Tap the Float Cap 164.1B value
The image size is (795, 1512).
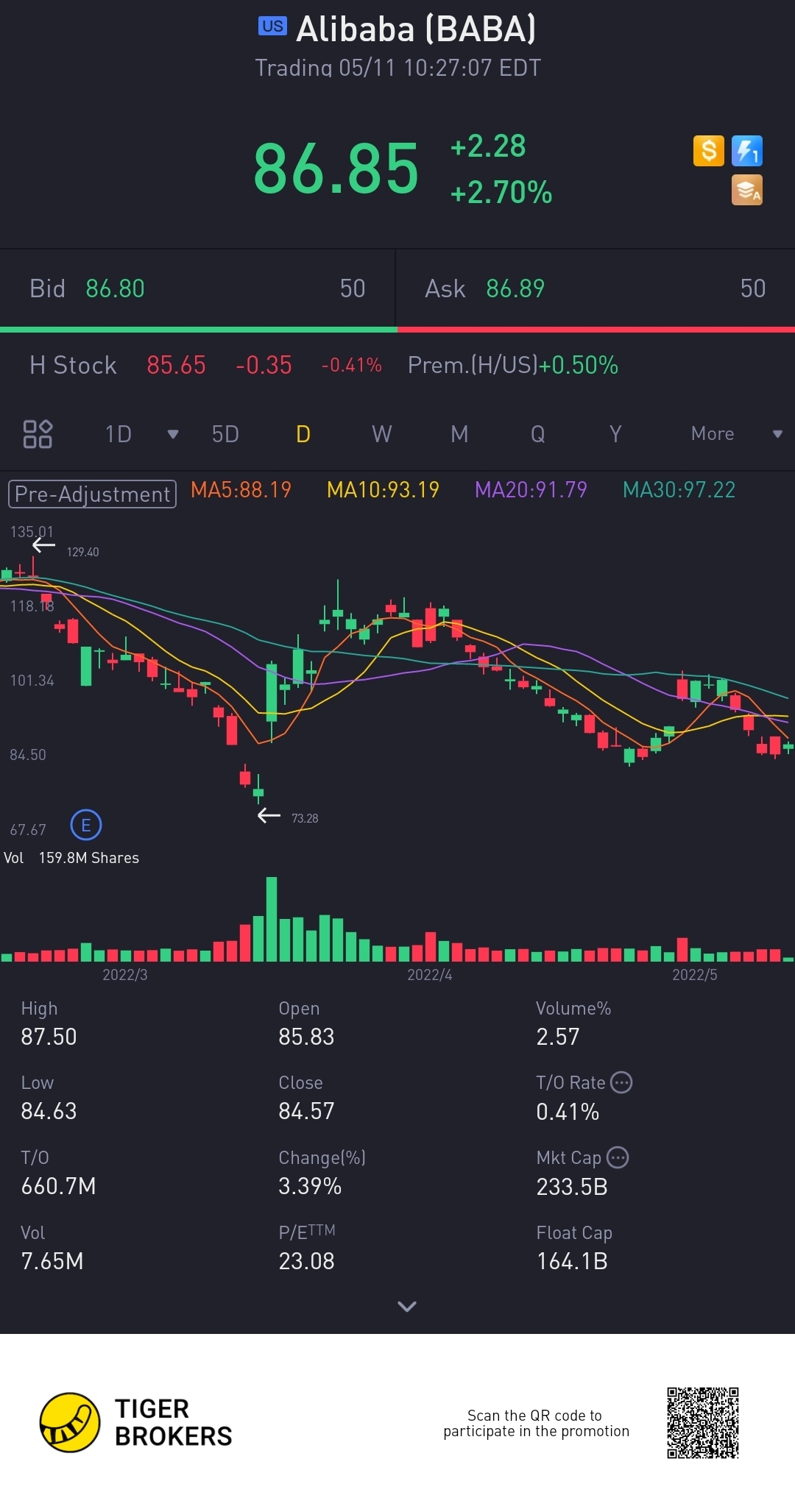[572, 1261]
